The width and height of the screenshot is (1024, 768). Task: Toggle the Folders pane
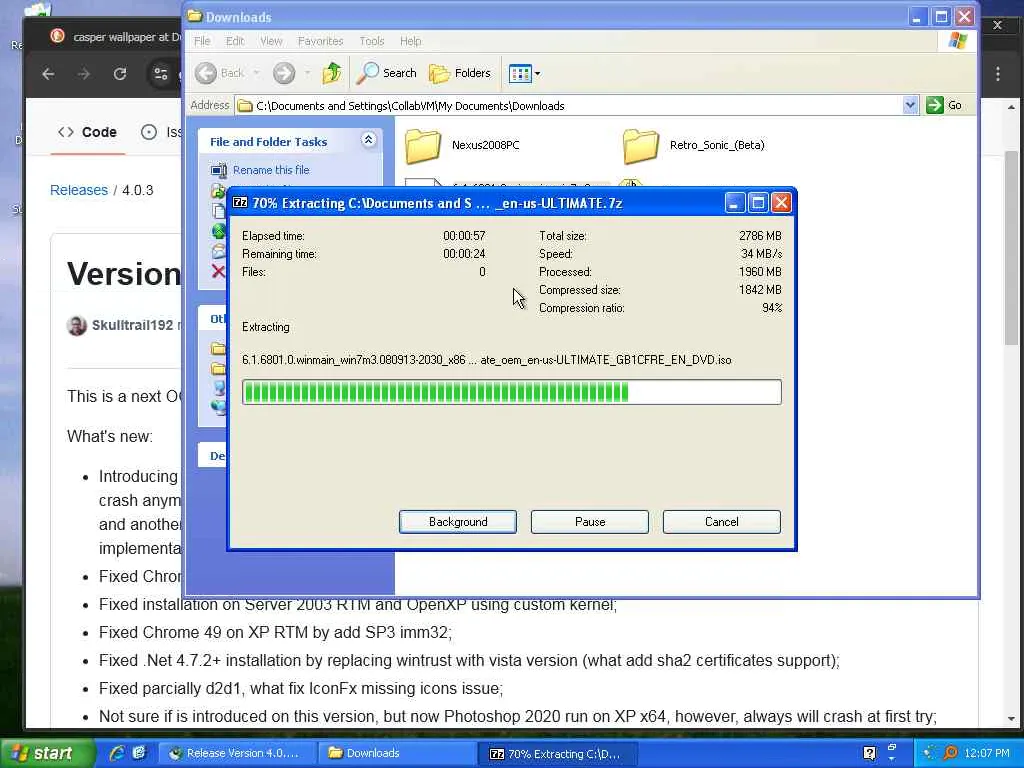[460, 73]
